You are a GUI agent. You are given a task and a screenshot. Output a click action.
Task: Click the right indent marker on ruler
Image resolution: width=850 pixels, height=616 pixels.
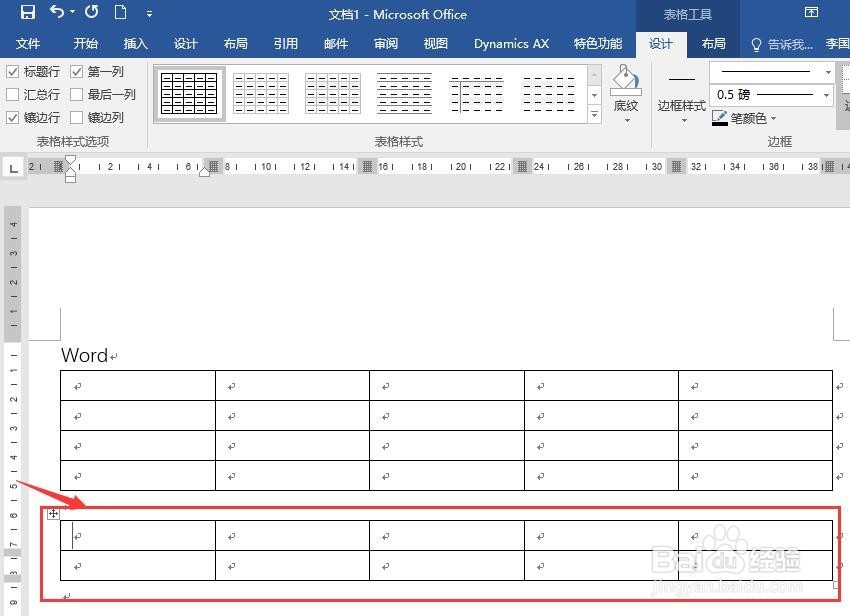tap(204, 171)
